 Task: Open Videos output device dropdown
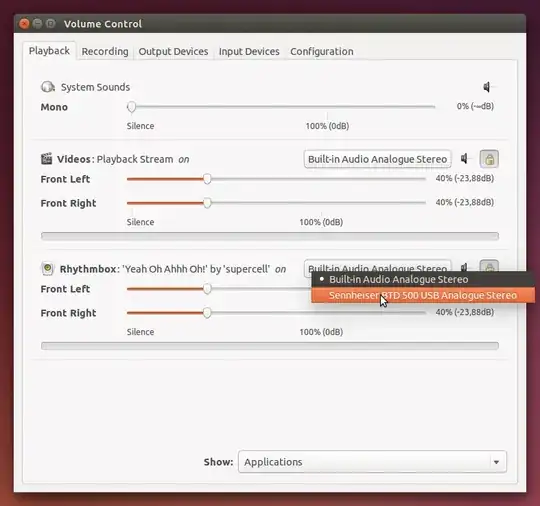pyautogui.click(x=377, y=159)
